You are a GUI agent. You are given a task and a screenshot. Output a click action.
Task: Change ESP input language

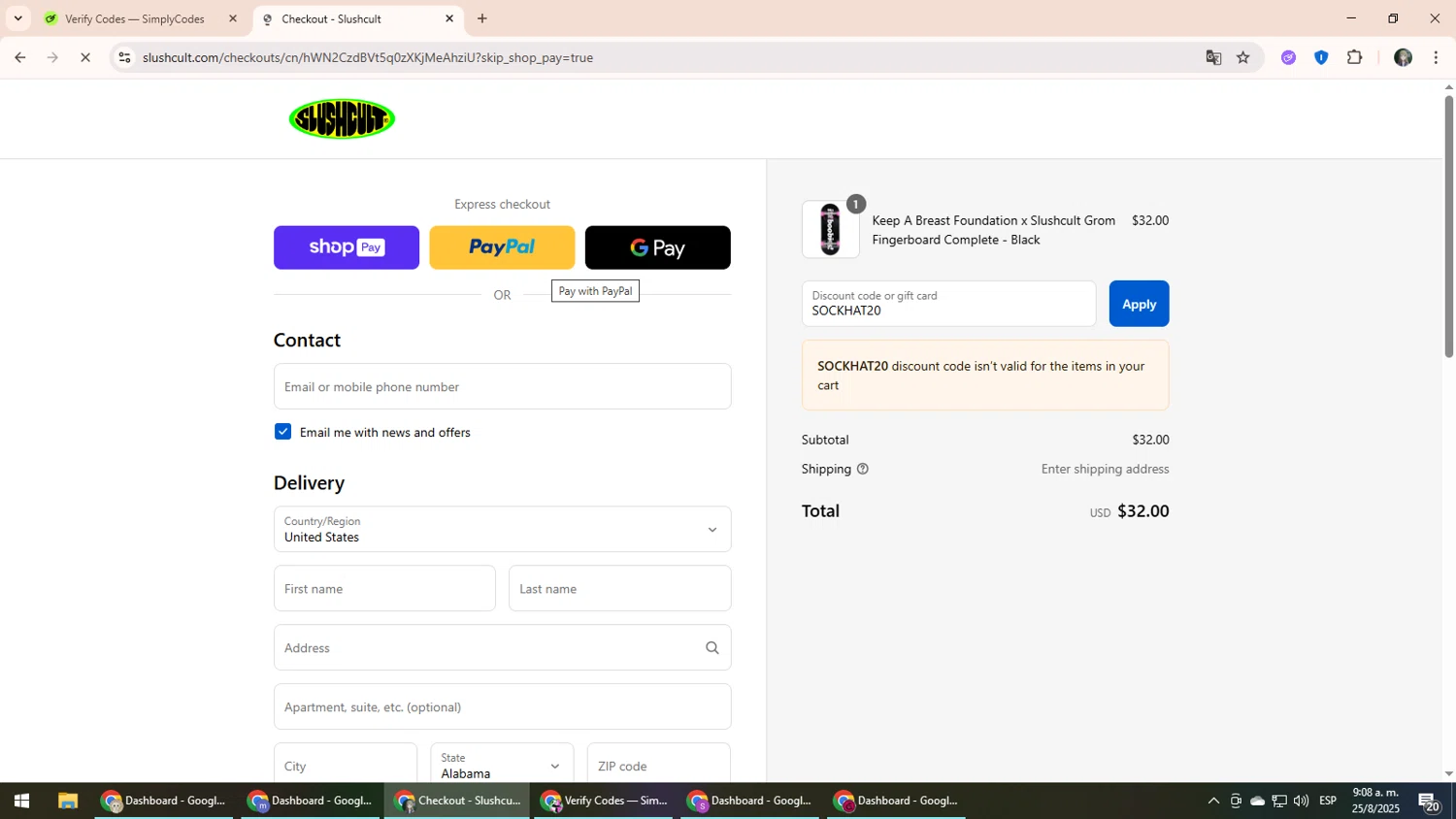(x=1328, y=801)
